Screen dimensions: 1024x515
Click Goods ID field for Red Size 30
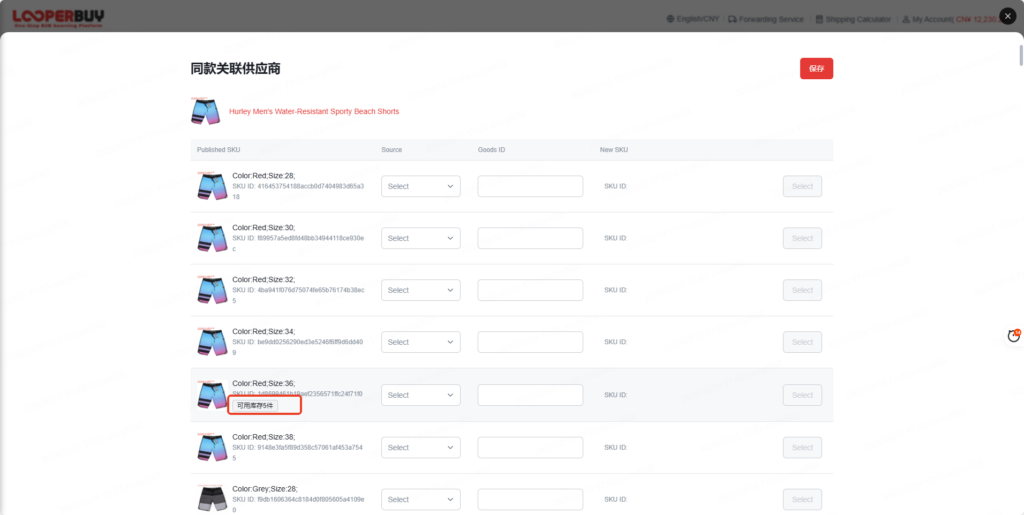pyautogui.click(x=530, y=238)
